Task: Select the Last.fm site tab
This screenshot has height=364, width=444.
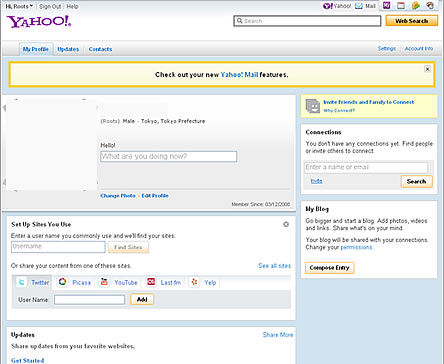Action: pos(164,282)
